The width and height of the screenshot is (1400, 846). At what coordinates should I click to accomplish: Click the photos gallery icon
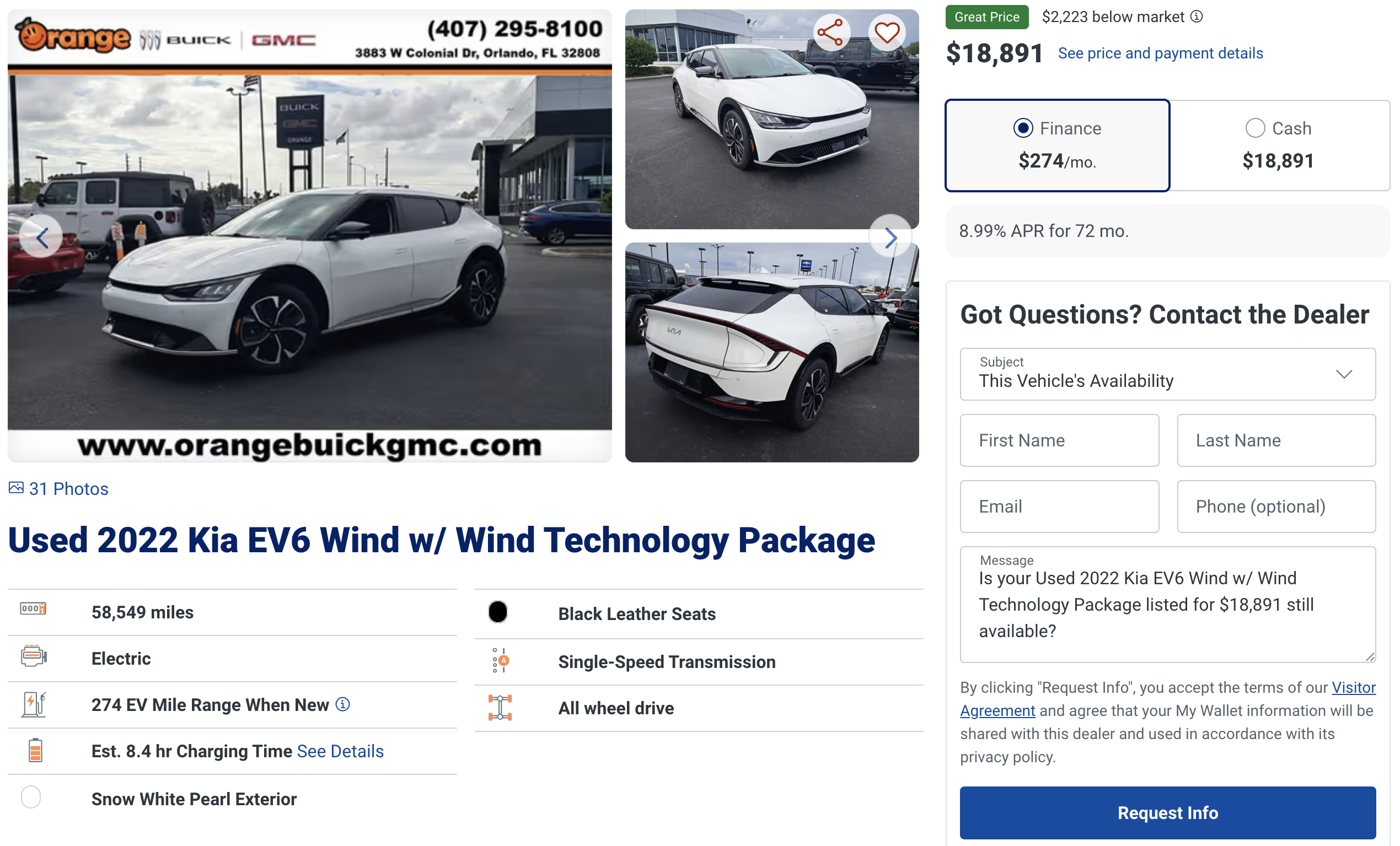16,488
